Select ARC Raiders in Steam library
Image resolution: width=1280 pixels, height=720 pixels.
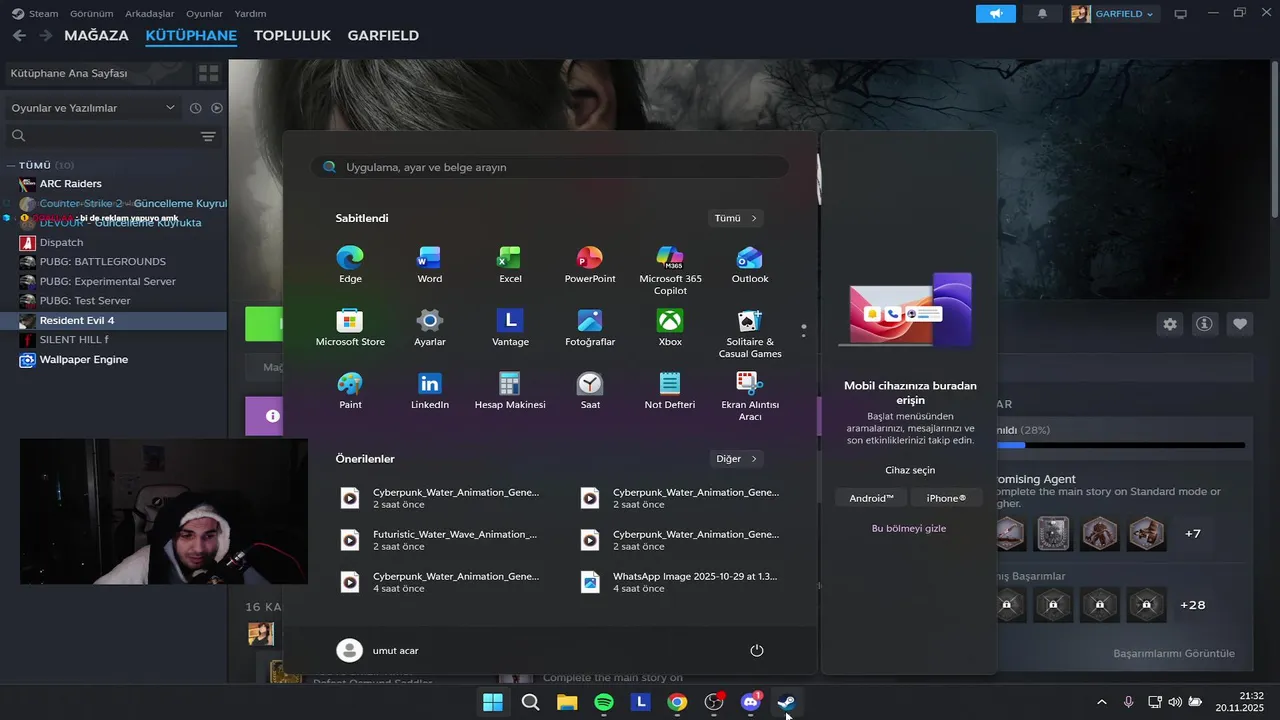point(114,184)
